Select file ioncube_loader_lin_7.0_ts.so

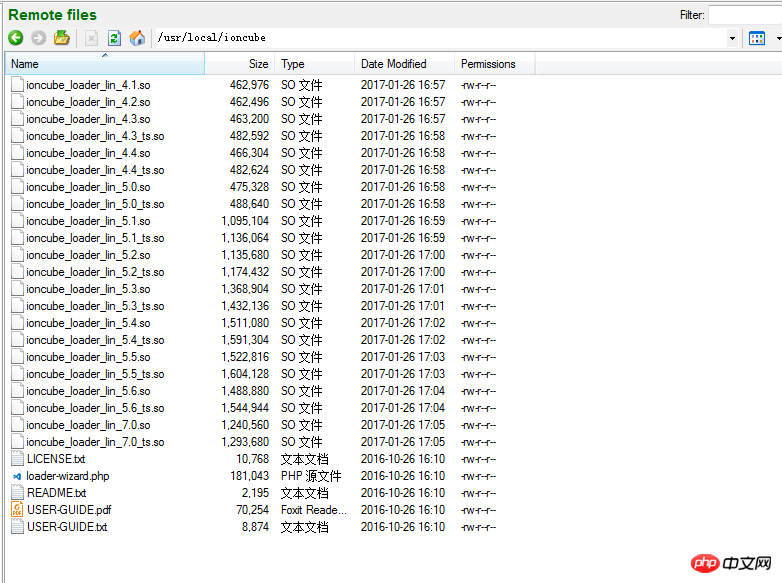(x=95, y=442)
